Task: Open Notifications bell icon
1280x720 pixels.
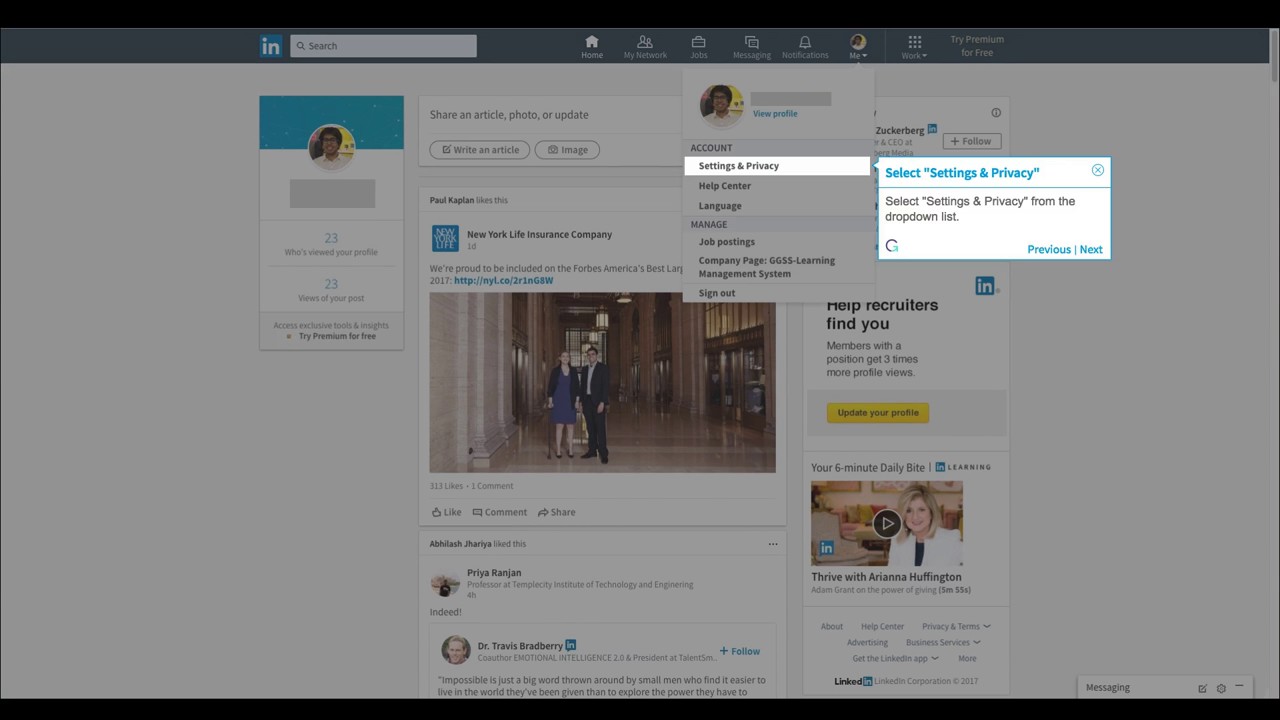Action: tap(805, 46)
